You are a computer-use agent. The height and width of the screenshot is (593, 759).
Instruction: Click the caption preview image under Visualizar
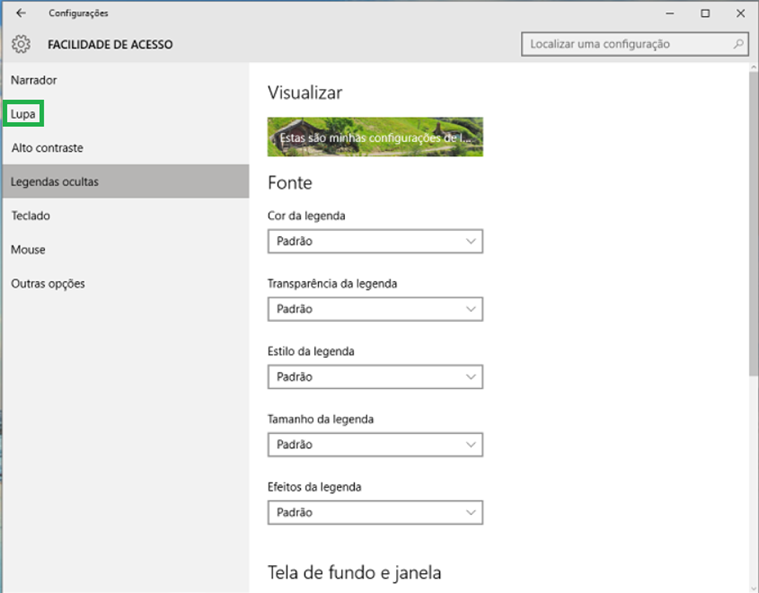375,137
